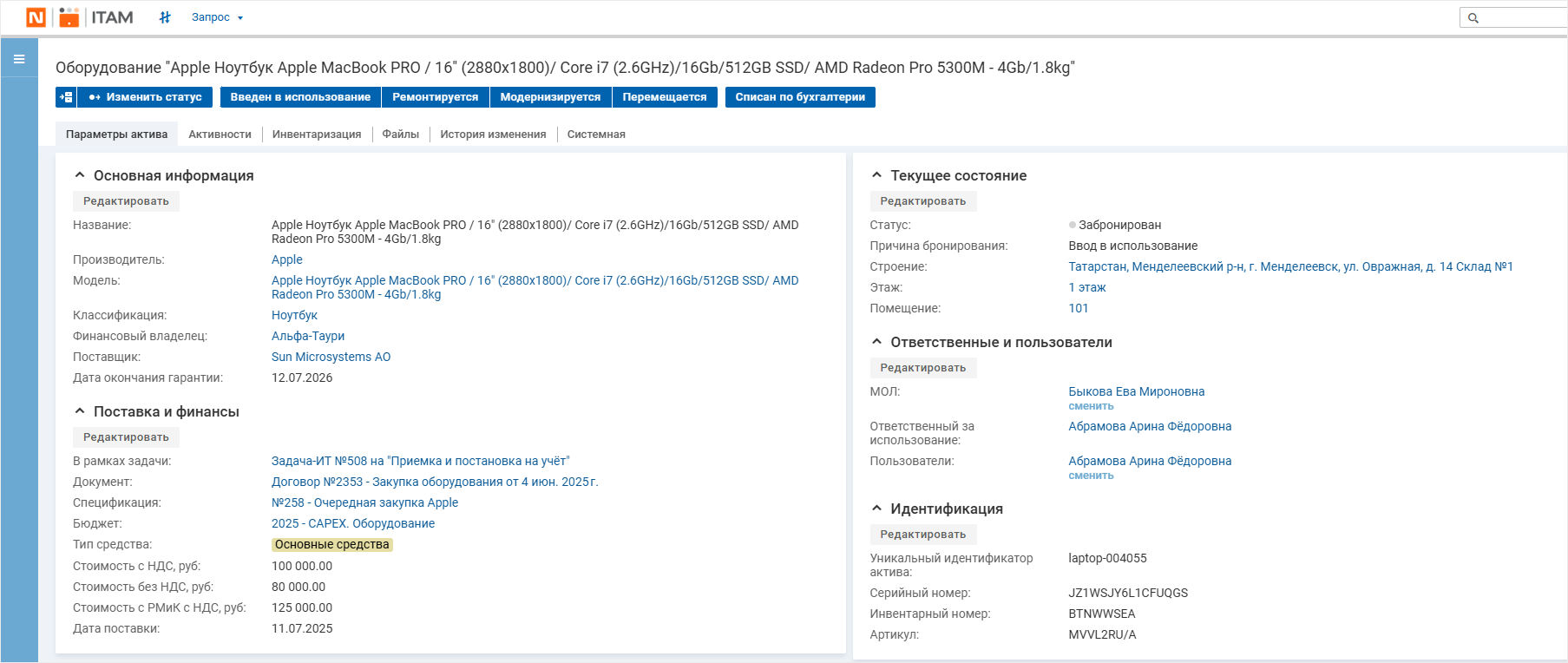Open the История изменения tab
Image resolution: width=1568 pixels, height=663 pixels.
pos(493,135)
